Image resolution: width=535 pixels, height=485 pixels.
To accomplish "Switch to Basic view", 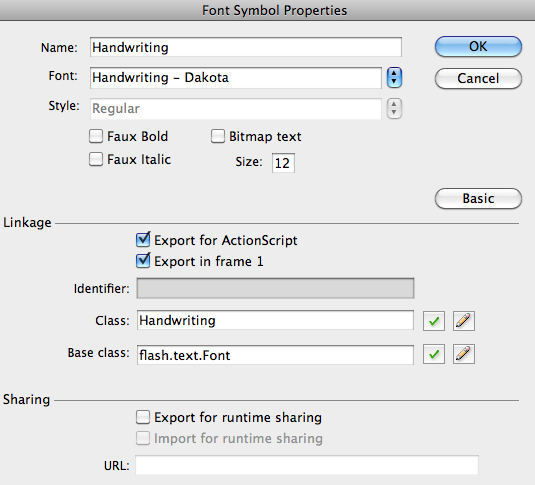I will coord(478,198).
